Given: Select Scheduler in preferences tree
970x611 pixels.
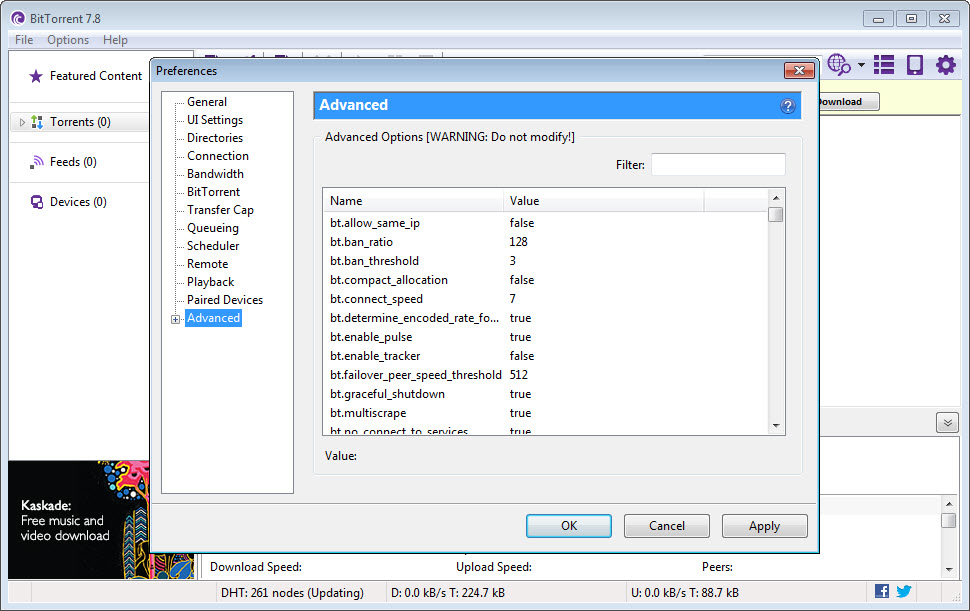Looking at the screenshot, I should (x=213, y=246).
